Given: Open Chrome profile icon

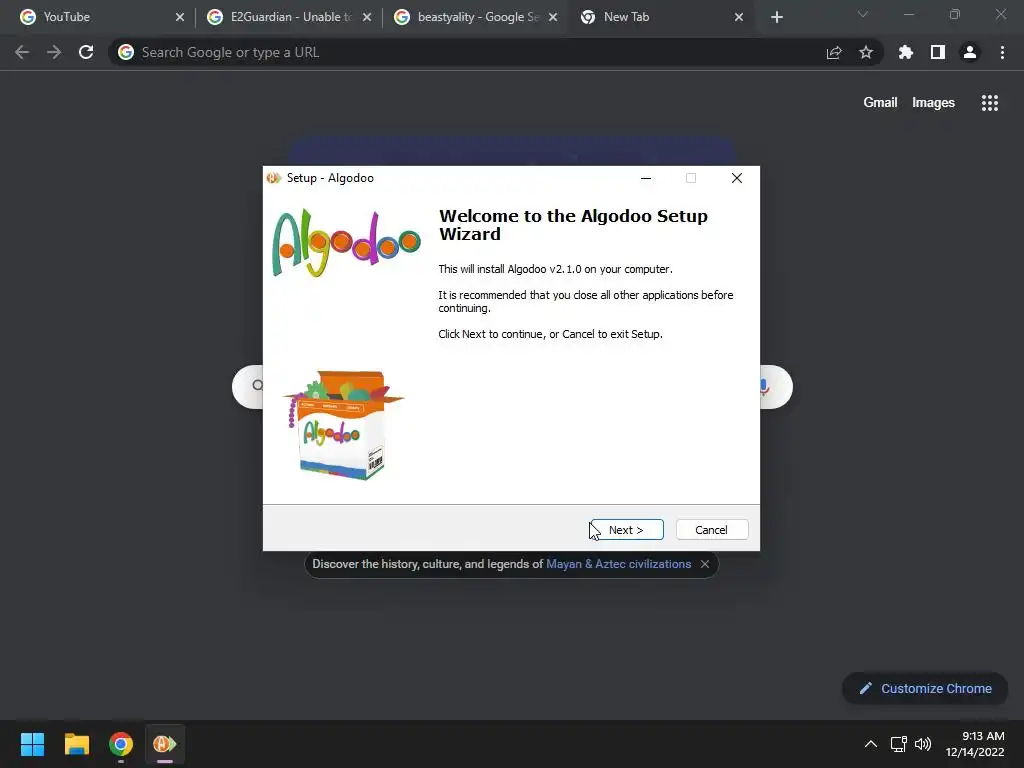Looking at the screenshot, I should point(970,52).
